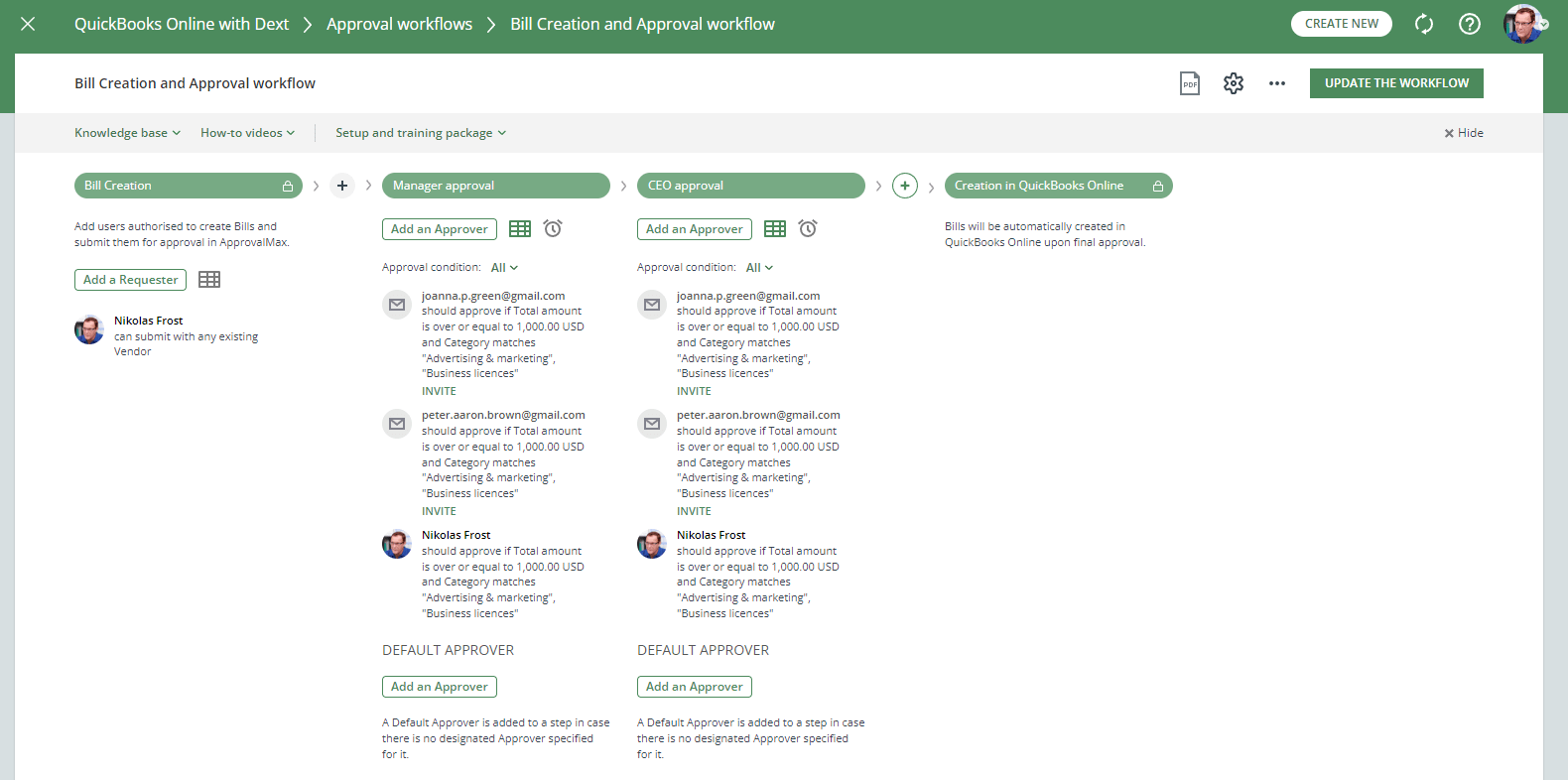
Task: Click UPDATE THE WORKFLOW button
Action: coord(1396,83)
